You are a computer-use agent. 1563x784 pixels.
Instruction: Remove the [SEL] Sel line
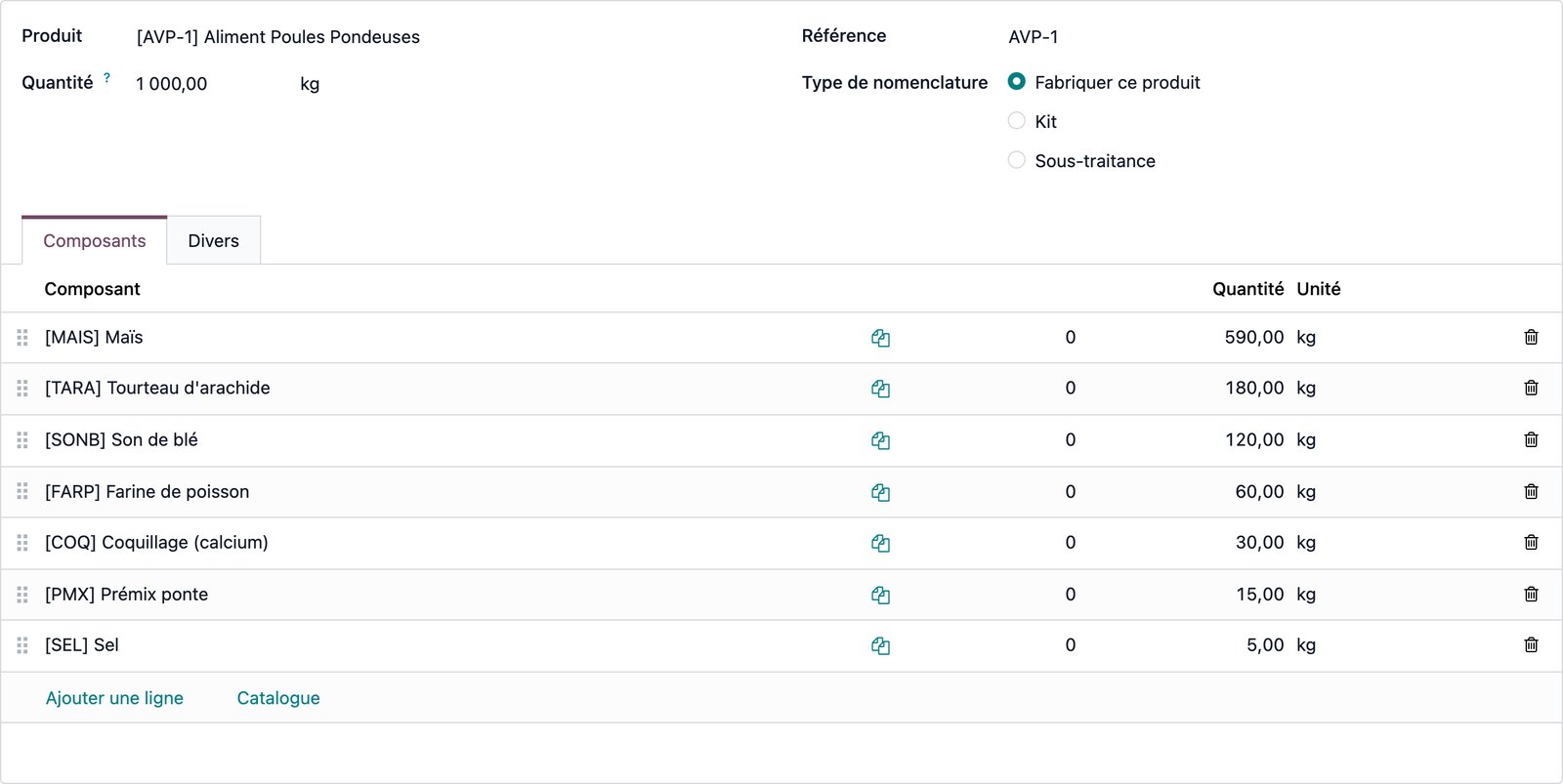(x=1531, y=644)
